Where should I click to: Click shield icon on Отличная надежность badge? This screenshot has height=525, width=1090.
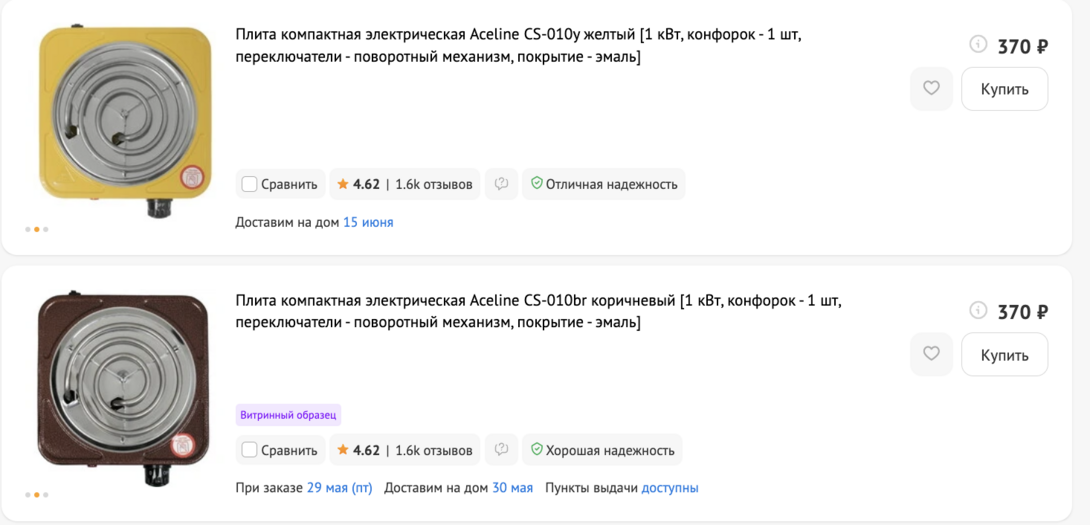click(536, 184)
